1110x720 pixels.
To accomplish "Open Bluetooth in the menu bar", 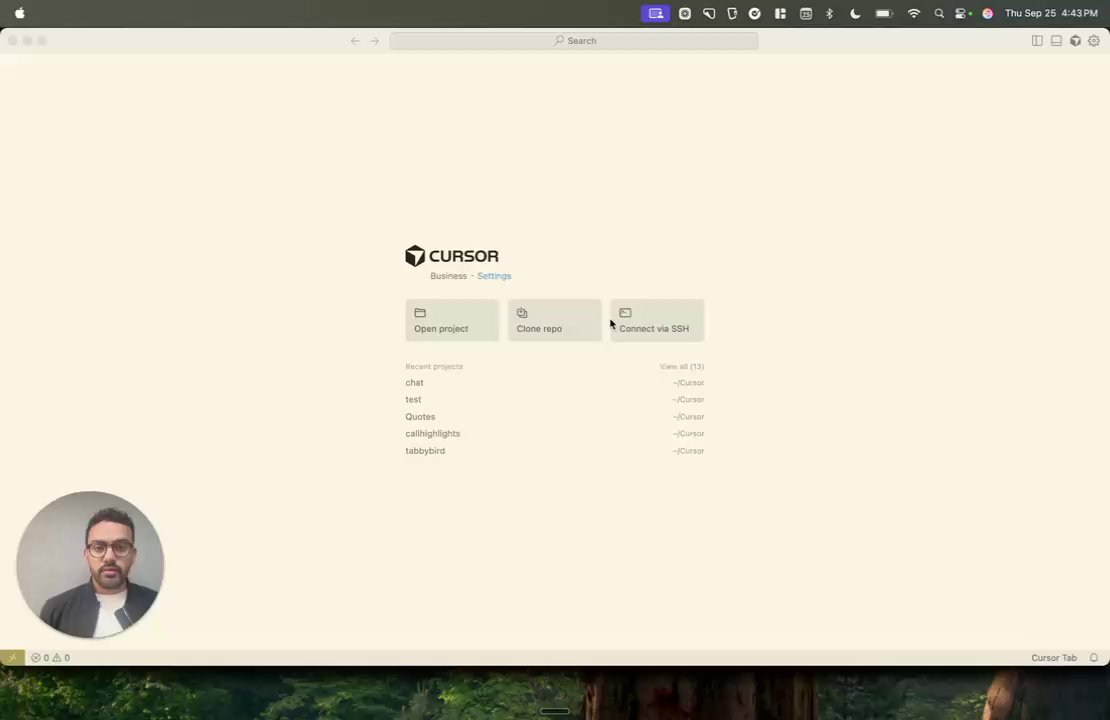I will click(x=830, y=13).
